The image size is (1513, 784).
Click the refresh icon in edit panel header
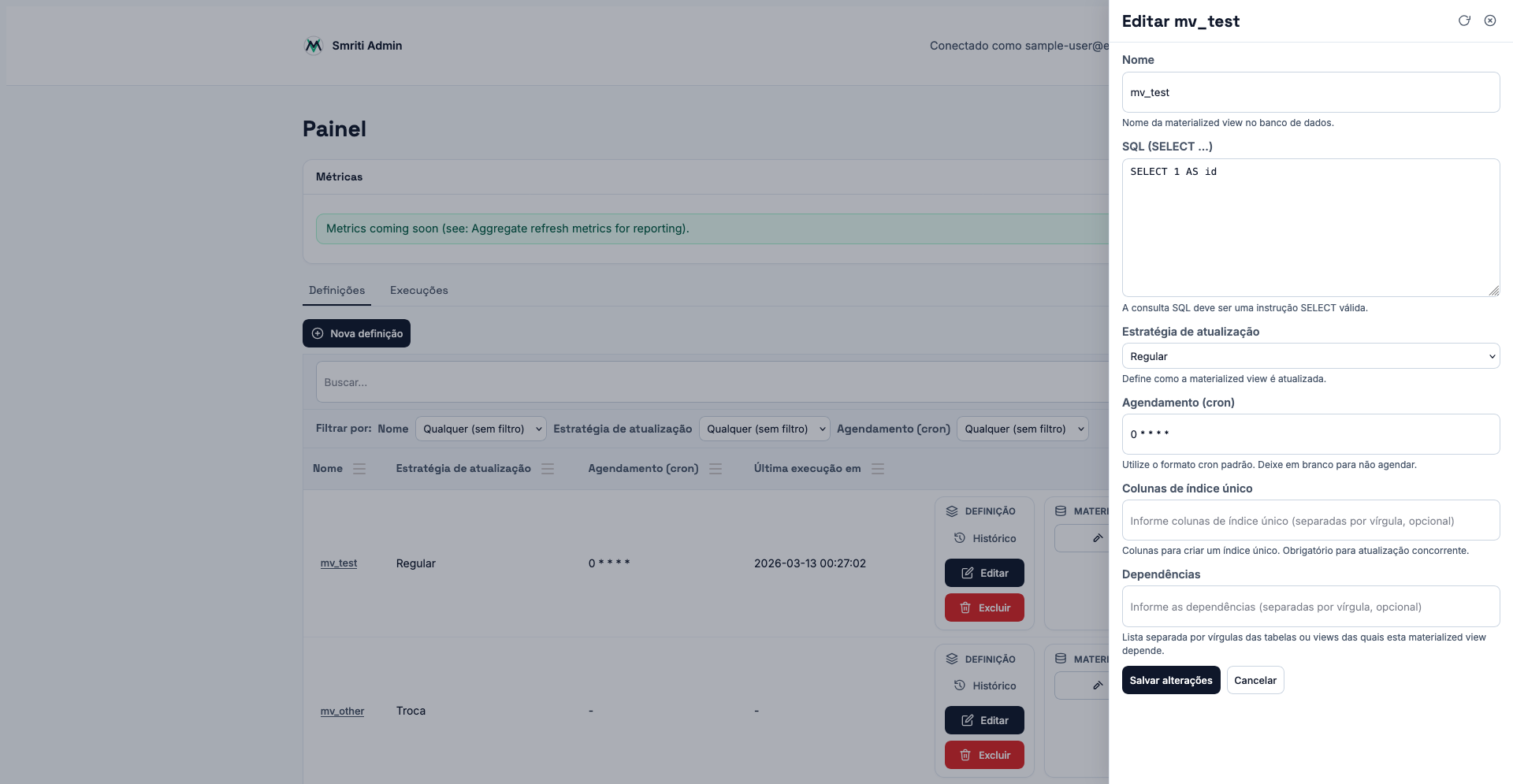(1464, 20)
